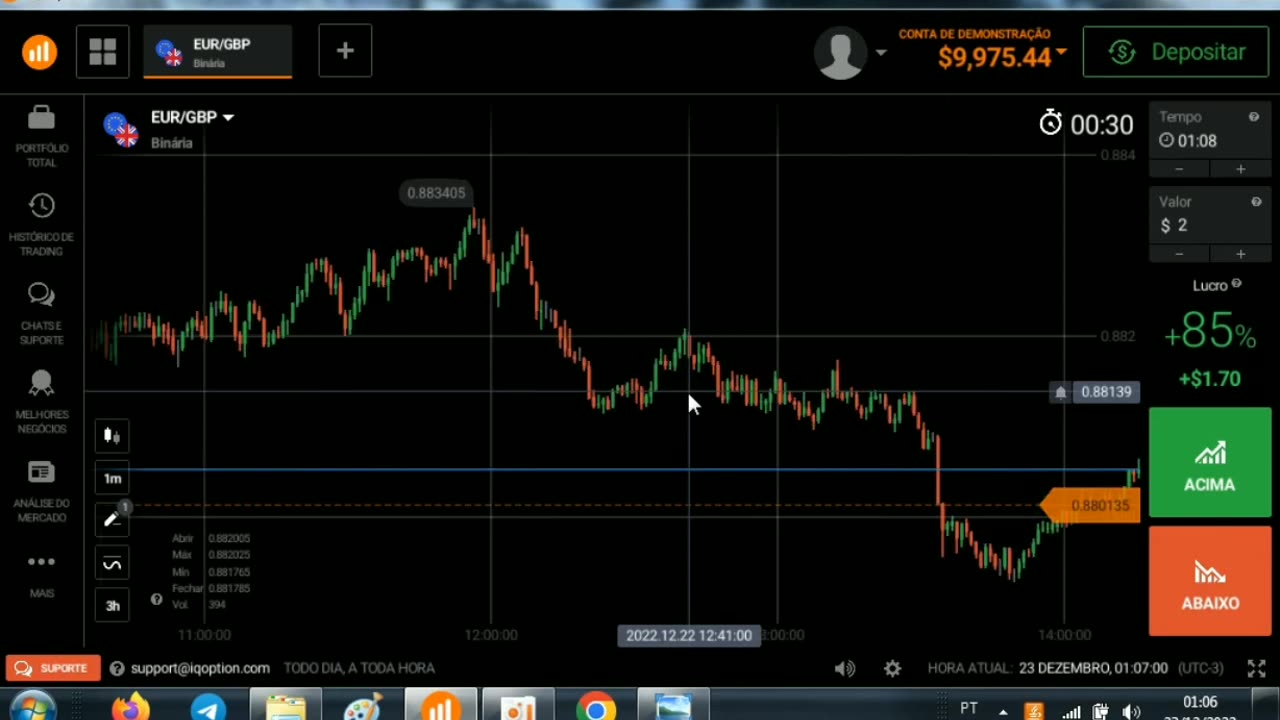The image size is (1280, 720).
Task: Select the 3h chart time range
Action: point(112,606)
